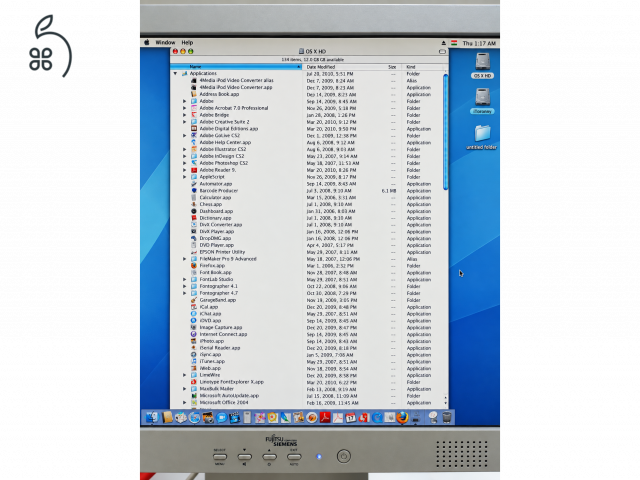Select Microsoft AutoUpdate.app row
Image resolution: width=640 pixels, height=480 pixels.
click(306, 396)
